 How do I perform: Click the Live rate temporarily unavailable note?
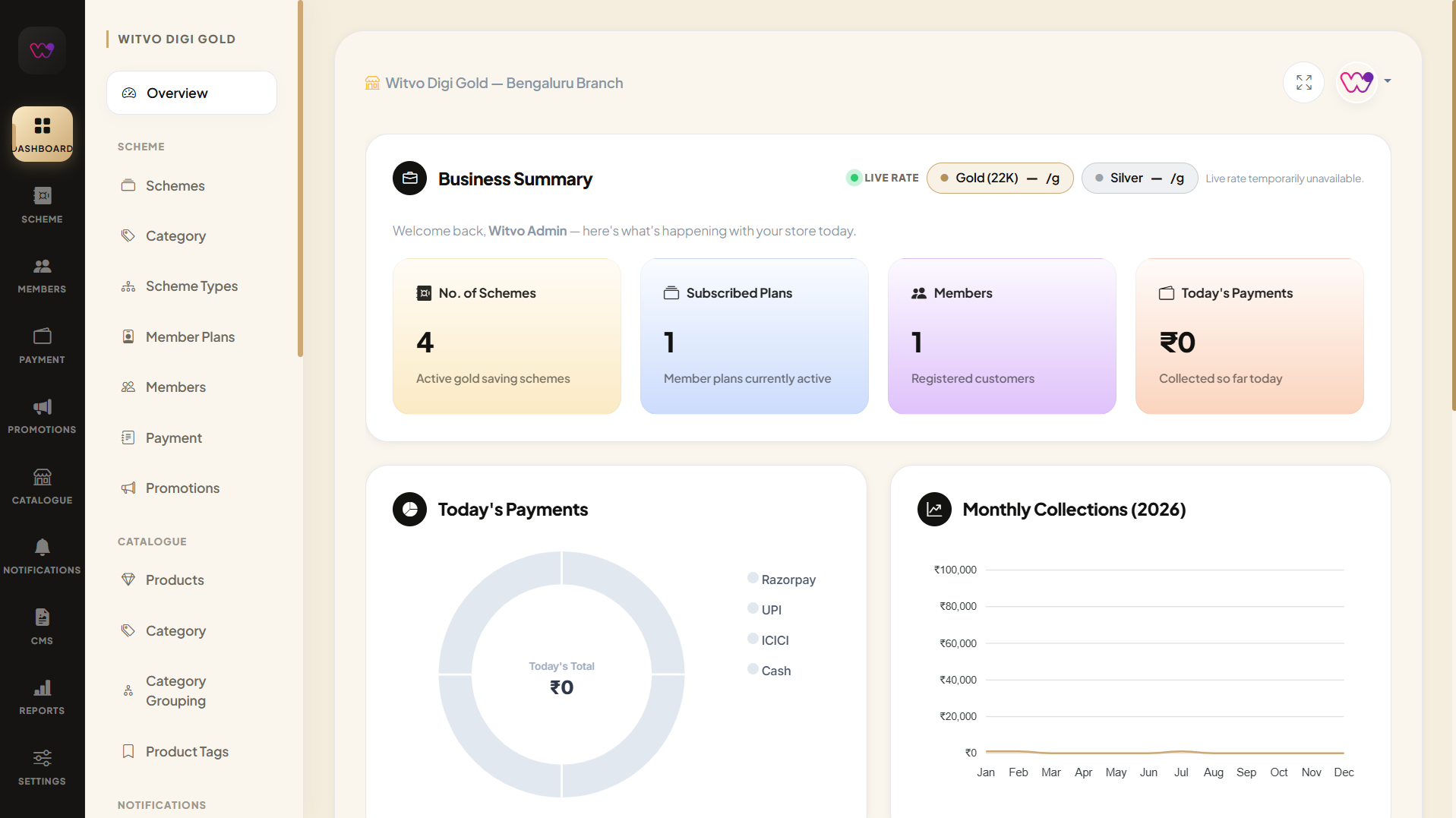point(1284,178)
